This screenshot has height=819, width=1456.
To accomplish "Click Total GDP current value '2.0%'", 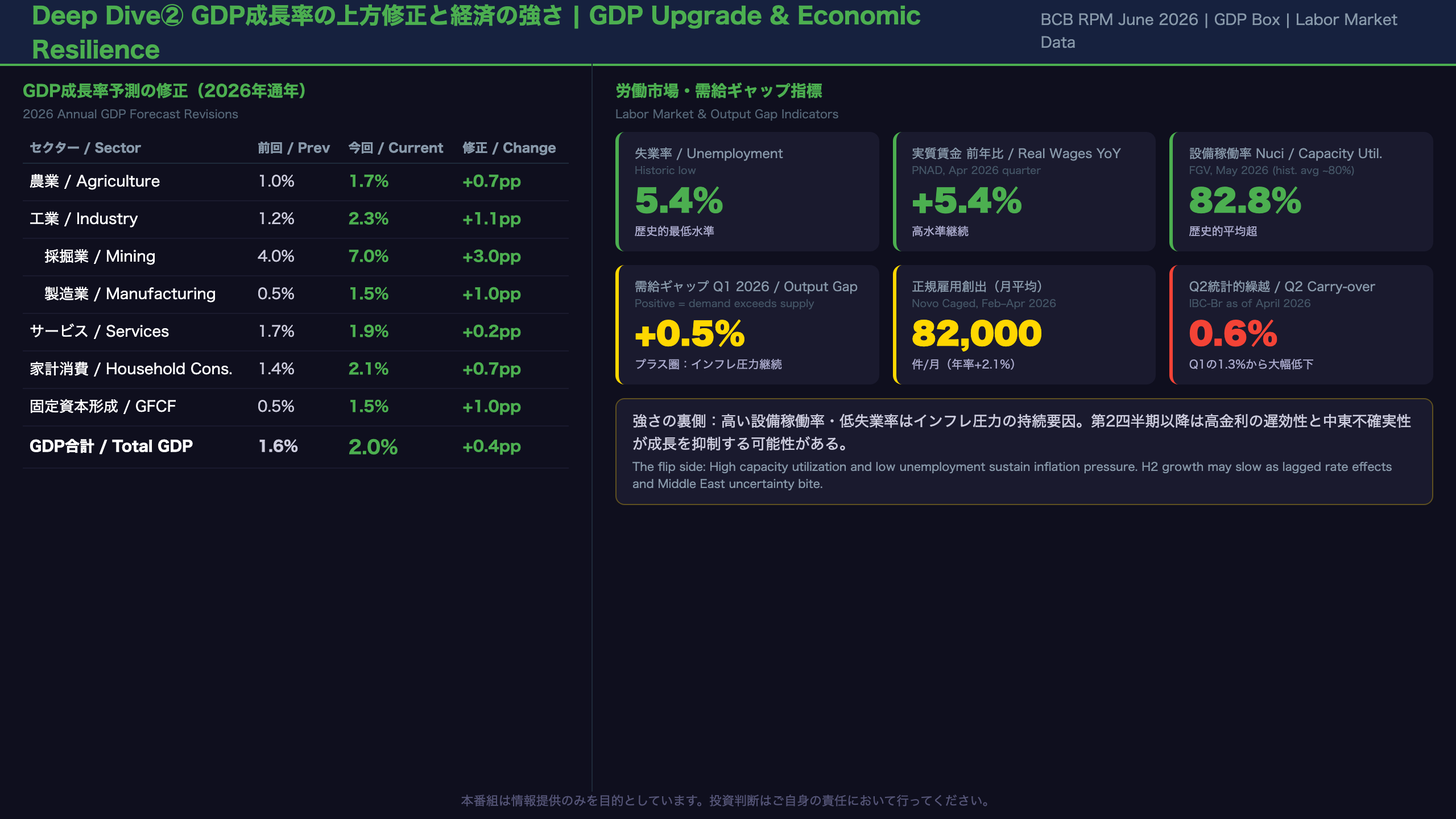I will click(373, 447).
